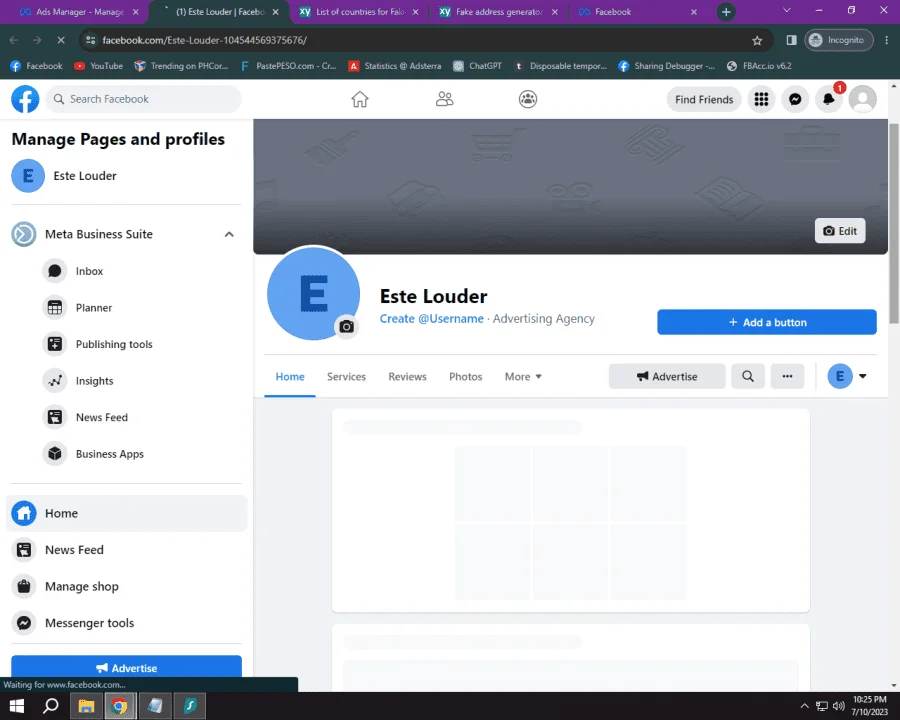
Task: Click the Facebook logo icon
Action: coord(25,99)
